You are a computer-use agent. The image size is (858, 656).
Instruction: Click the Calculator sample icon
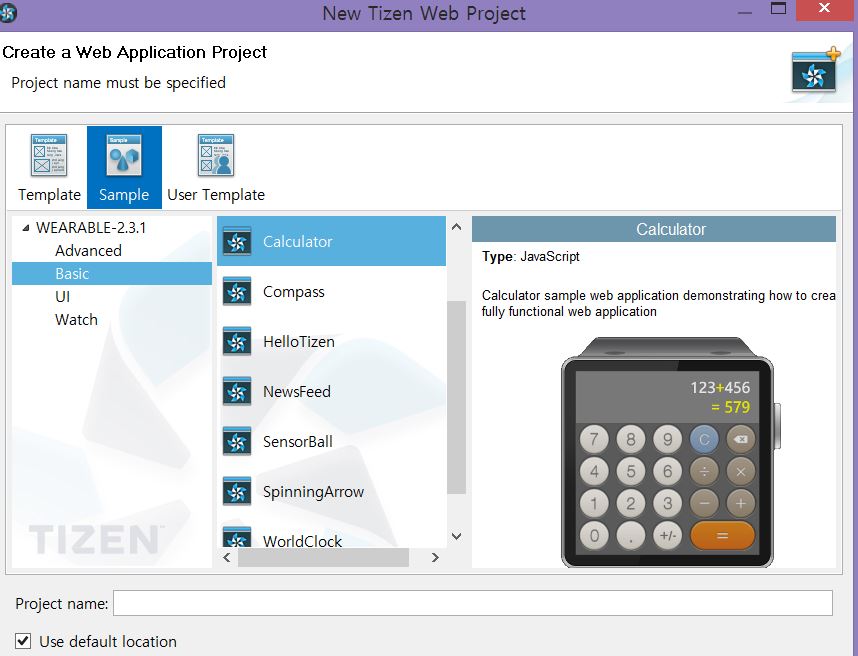pyautogui.click(x=237, y=241)
